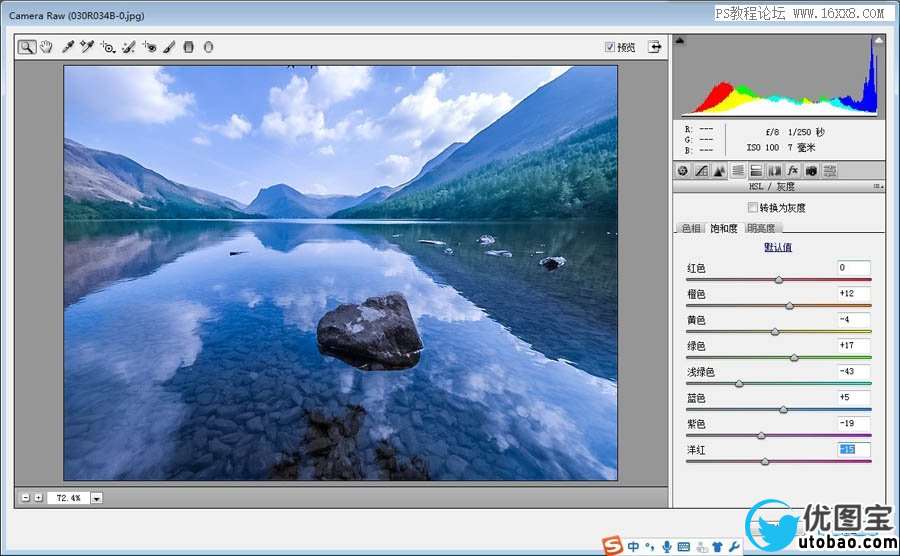Open the Tone Curve panel icon

point(701,170)
